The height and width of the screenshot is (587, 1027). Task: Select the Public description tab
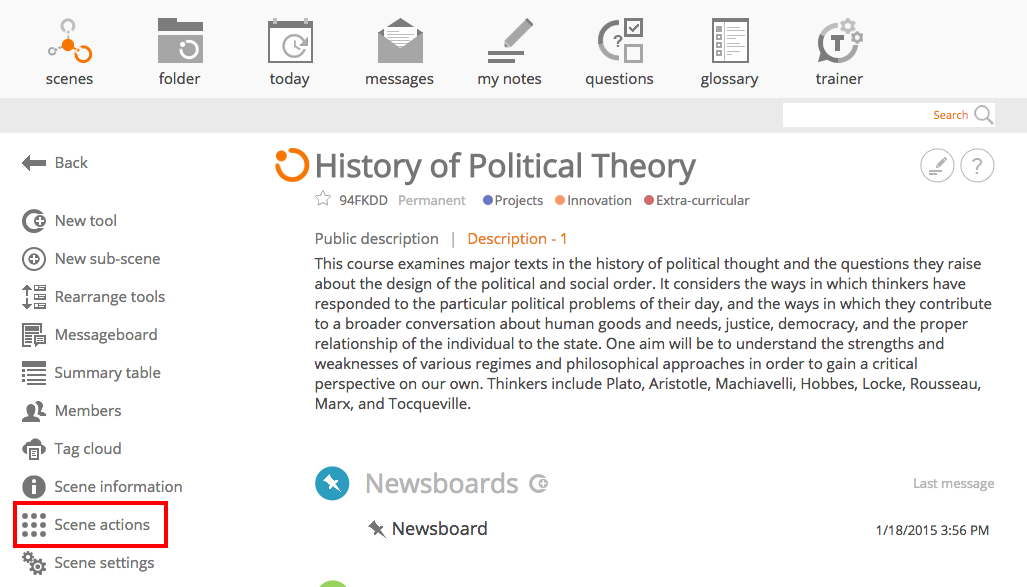pyautogui.click(x=377, y=238)
